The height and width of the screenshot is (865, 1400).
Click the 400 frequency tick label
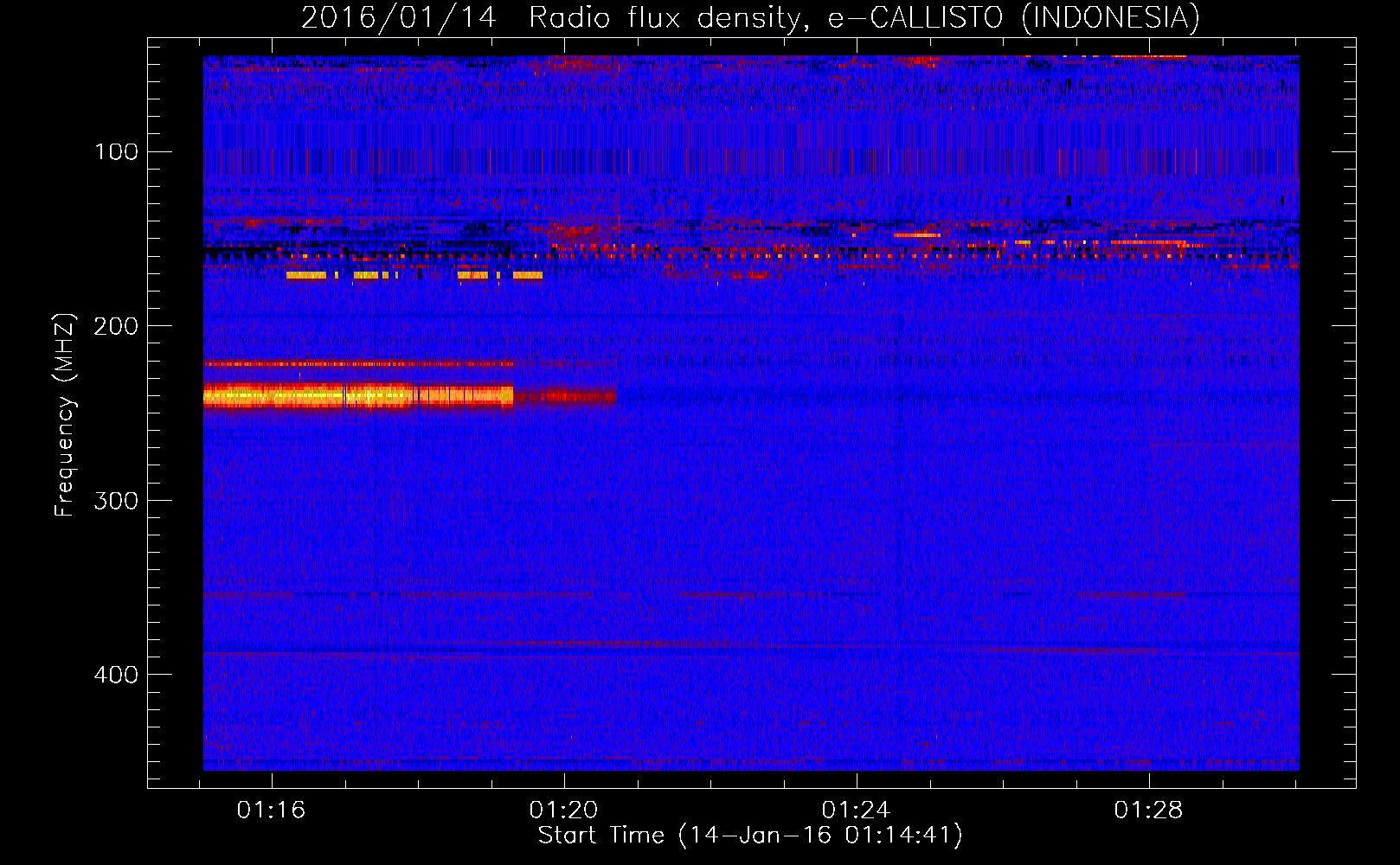coord(116,674)
